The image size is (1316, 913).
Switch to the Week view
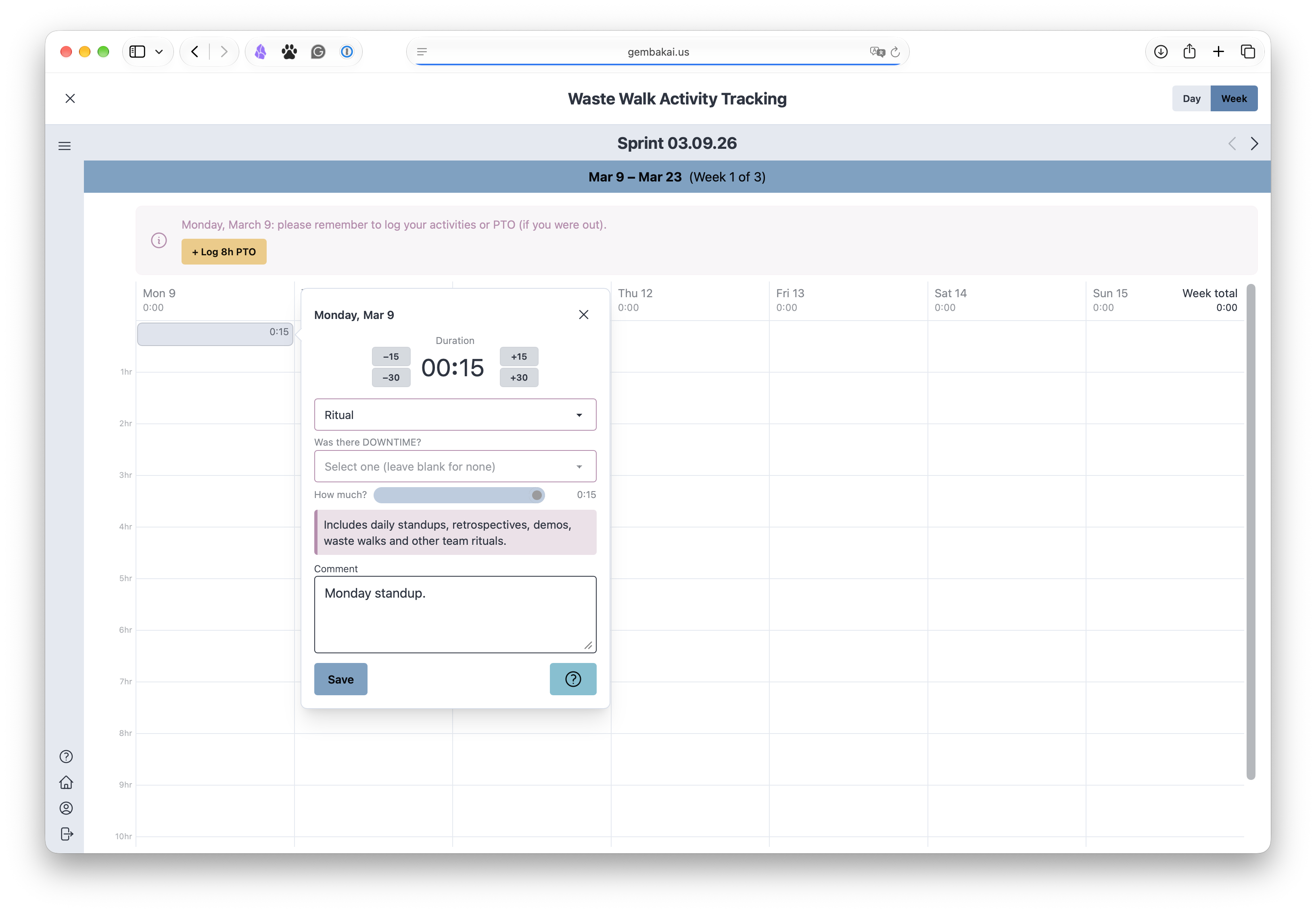(1234, 98)
